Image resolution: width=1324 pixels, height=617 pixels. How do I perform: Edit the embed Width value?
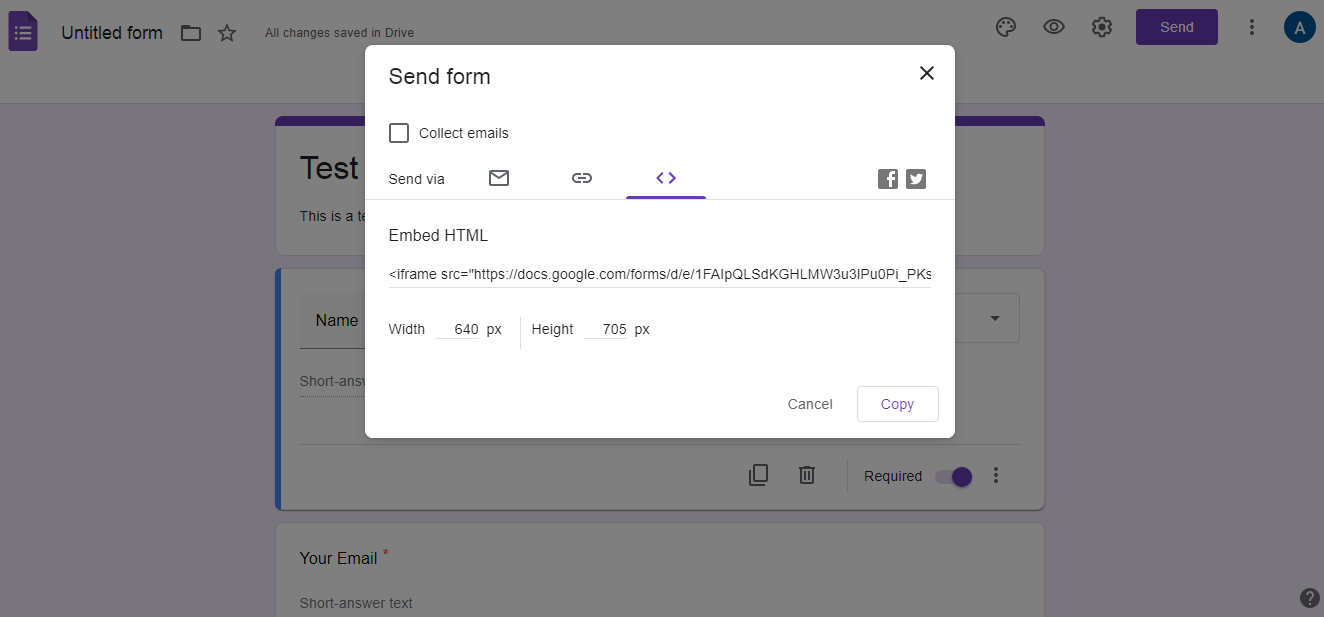tap(465, 328)
